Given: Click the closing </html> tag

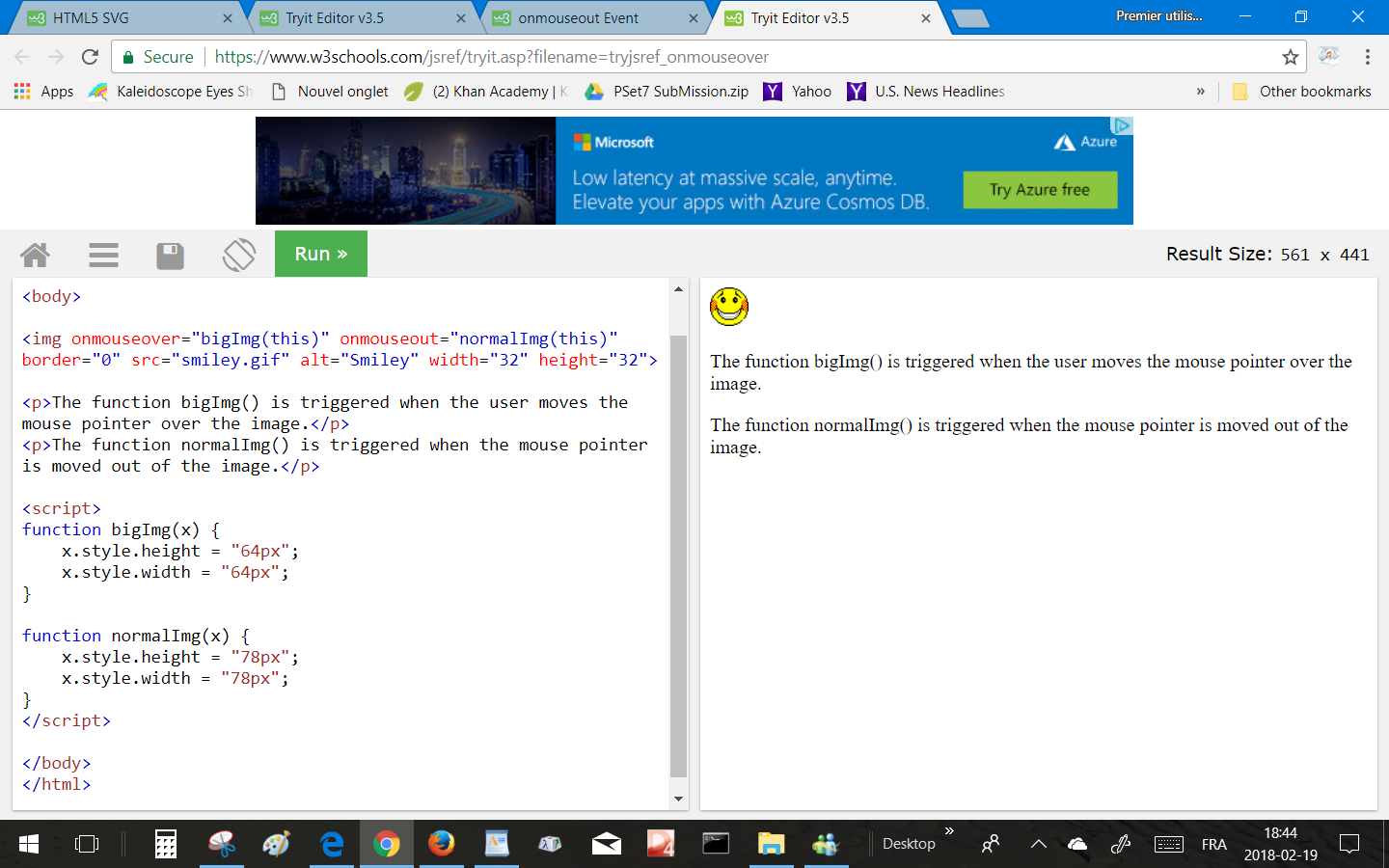Looking at the screenshot, I should pos(56,784).
